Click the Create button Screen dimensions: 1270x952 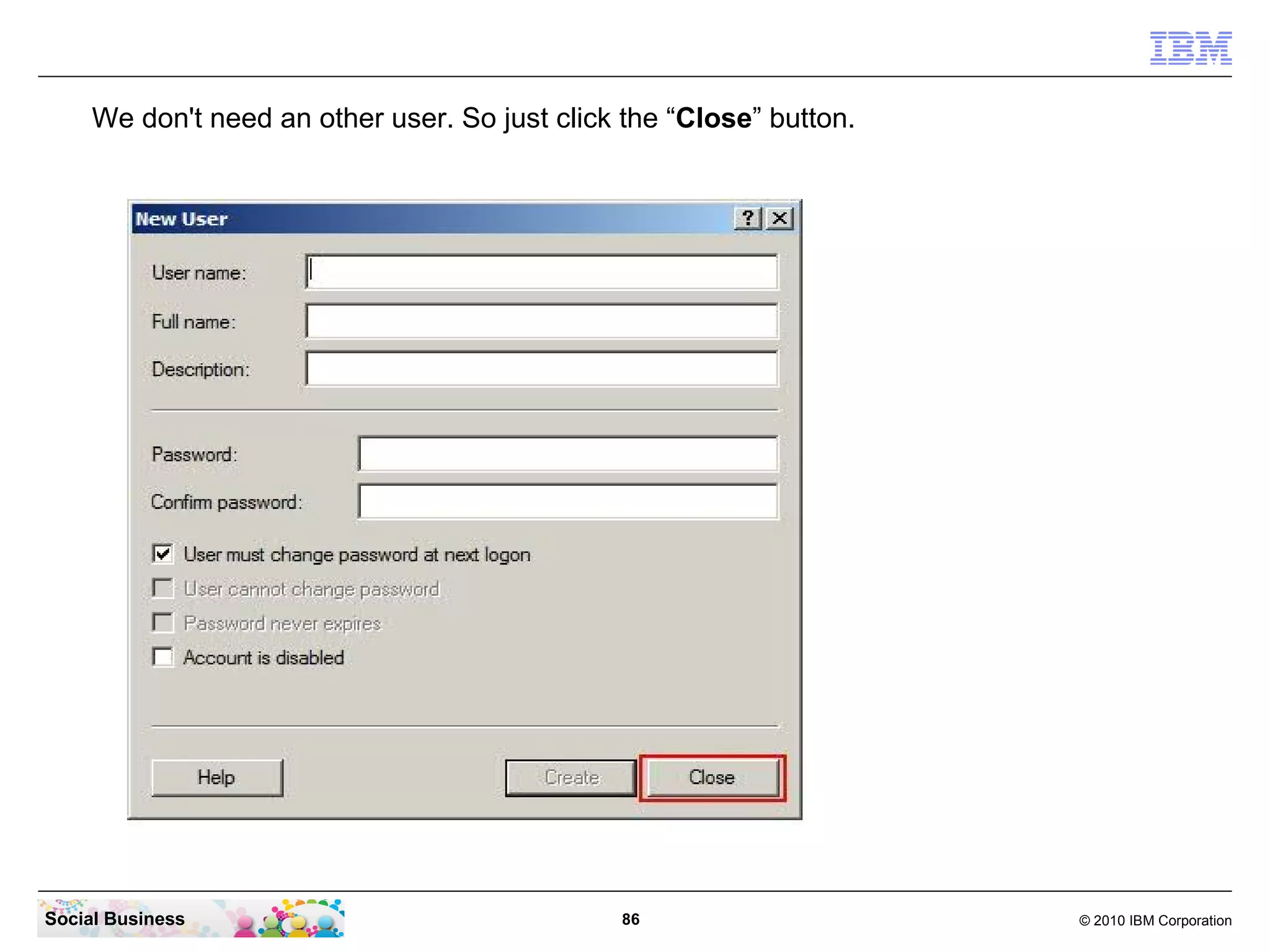coord(571,778)
